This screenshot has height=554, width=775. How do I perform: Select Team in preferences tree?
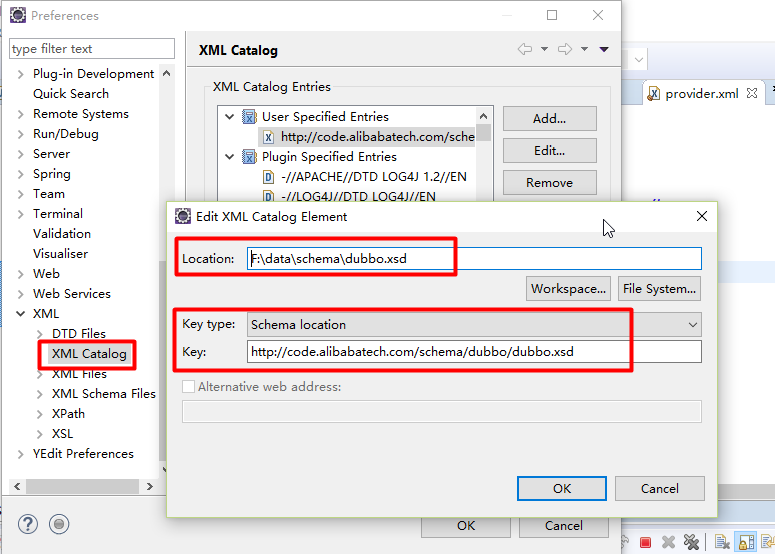click(x=48, y=194)
